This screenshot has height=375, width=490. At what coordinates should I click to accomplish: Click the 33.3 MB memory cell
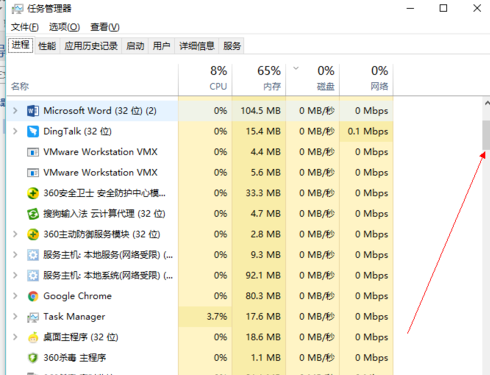259,193
